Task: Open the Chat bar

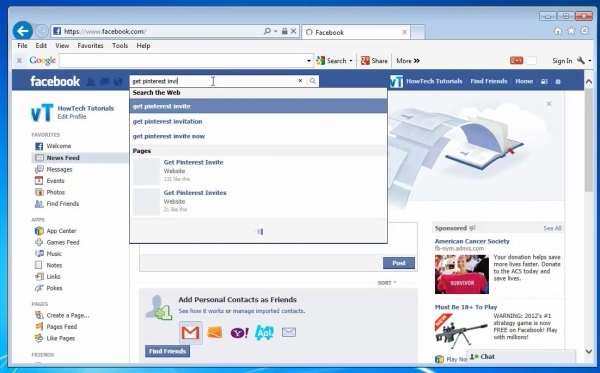Action: click(521, 357)
